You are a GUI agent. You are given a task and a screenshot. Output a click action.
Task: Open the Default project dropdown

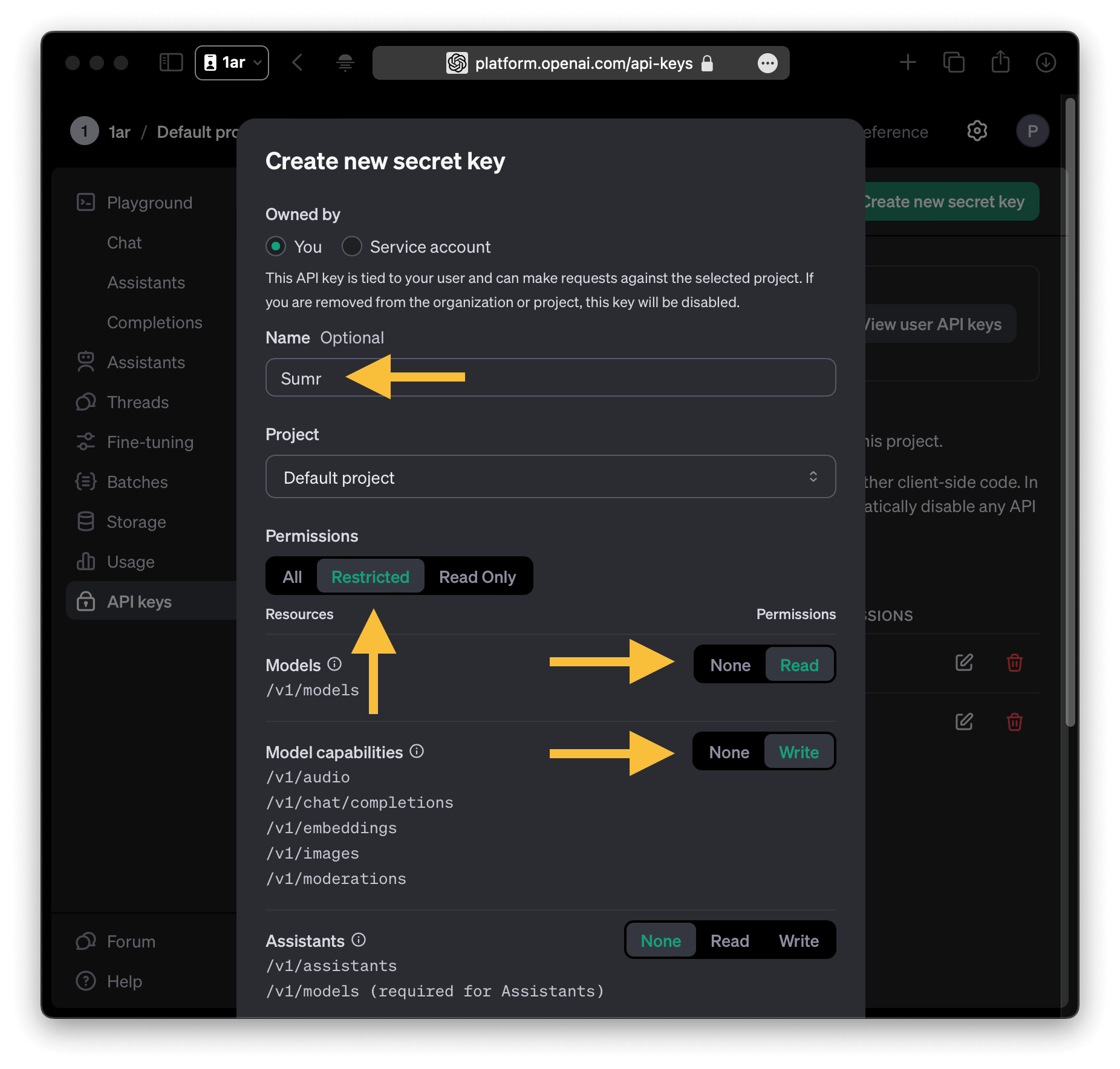(x=550, y=476)
